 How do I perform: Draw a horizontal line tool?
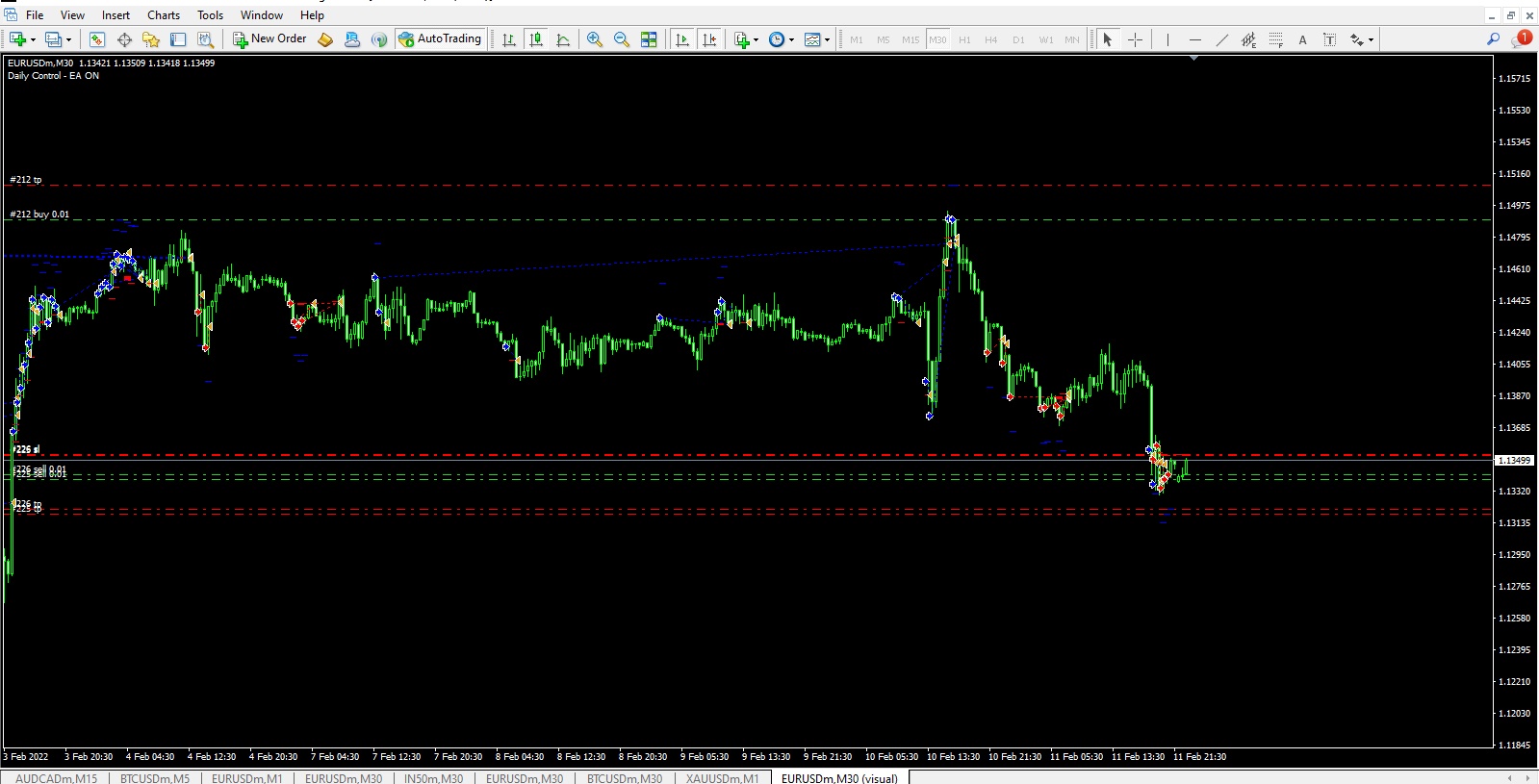(1194, 39)
